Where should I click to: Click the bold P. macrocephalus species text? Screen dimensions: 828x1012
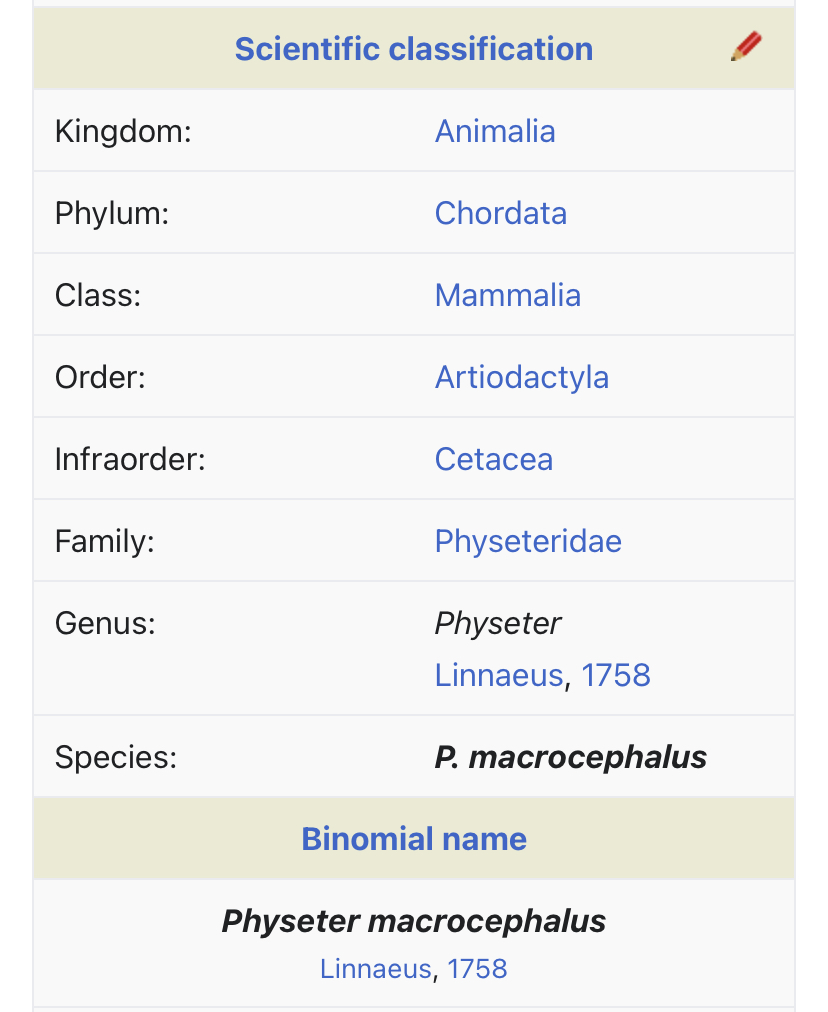point(571,757)
